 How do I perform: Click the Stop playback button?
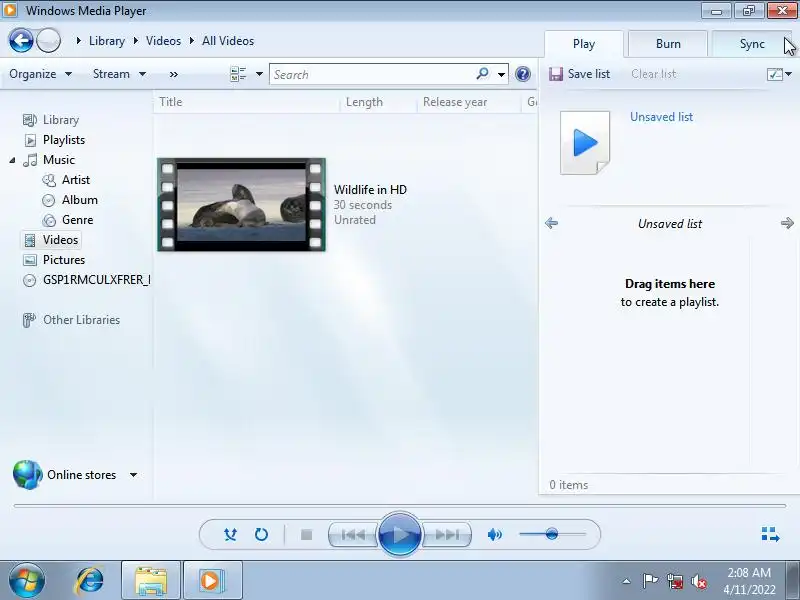pyautogui.click(x=306, y=535)
